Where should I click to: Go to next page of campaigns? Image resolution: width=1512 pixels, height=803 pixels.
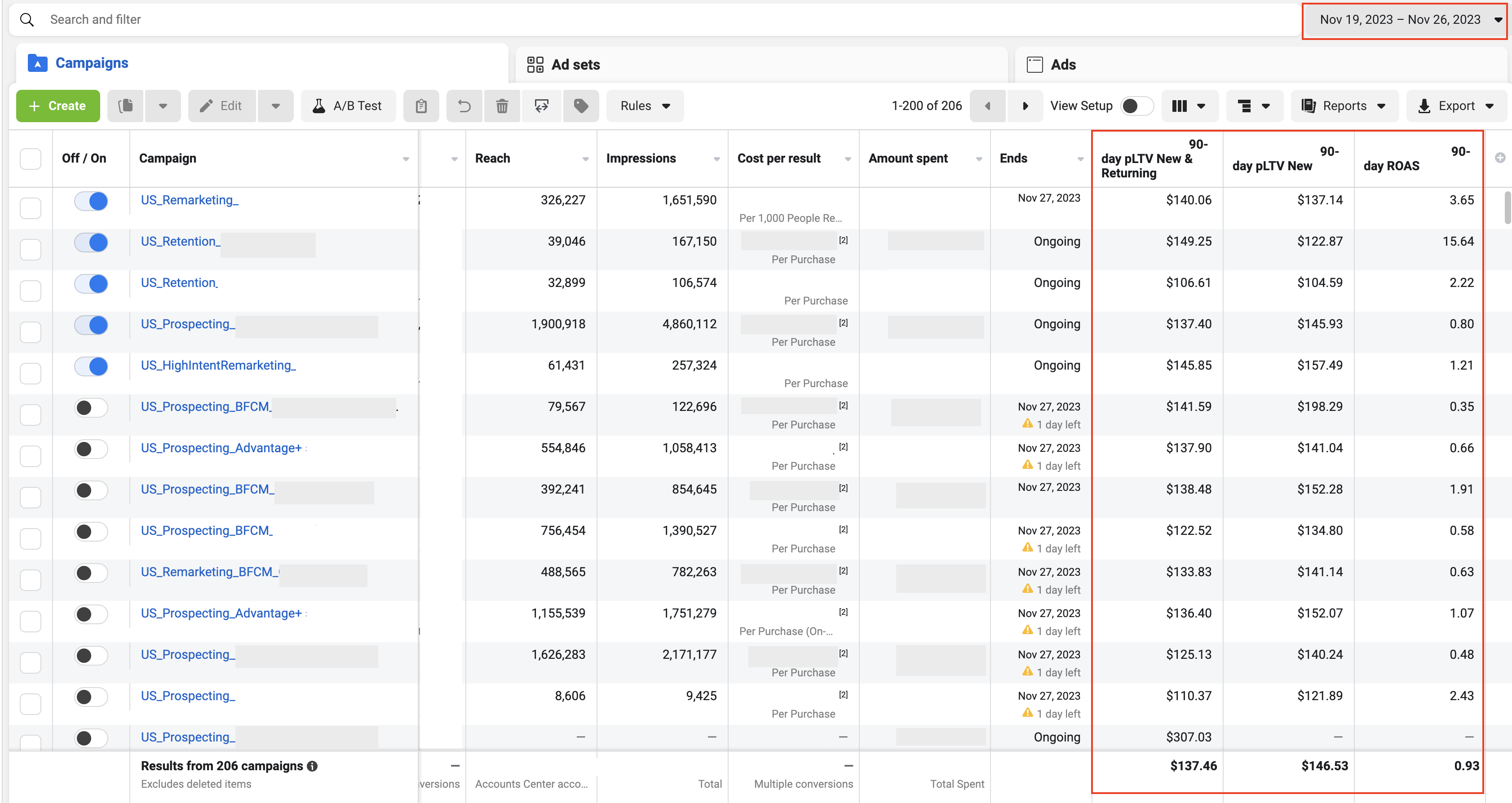(x=1025, y=106)
